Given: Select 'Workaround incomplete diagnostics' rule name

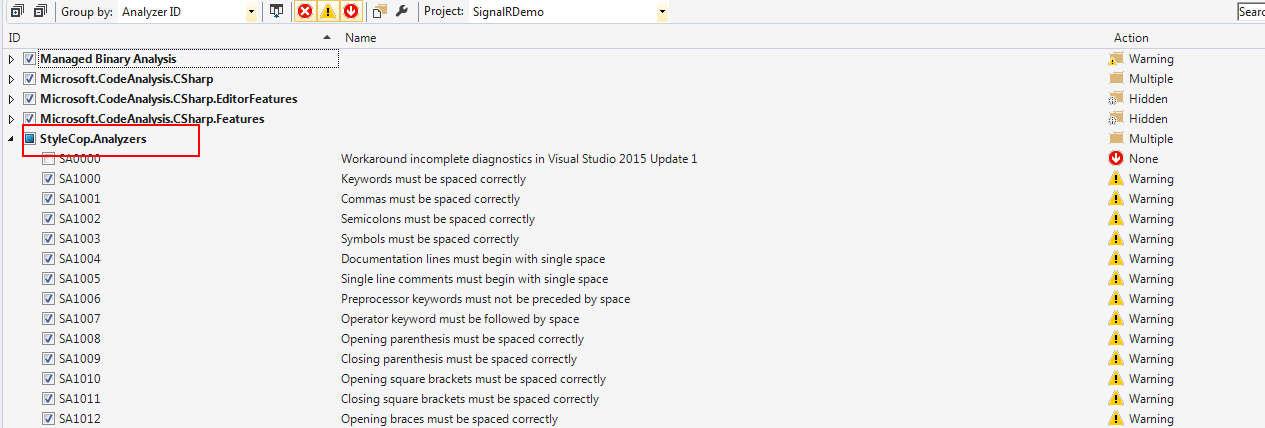Looking at the screenshot, I should [519, 159].
